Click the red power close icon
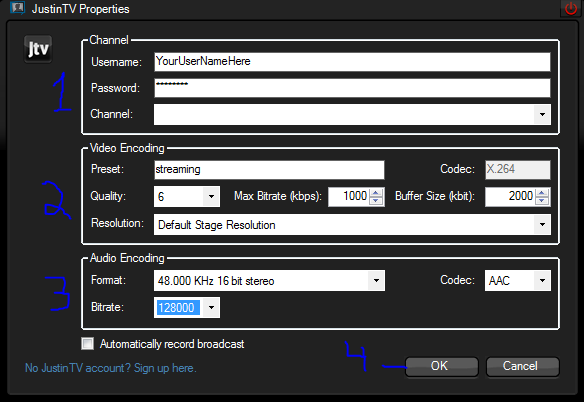Viewport: 584px width, 402px height. click(571, 8)
